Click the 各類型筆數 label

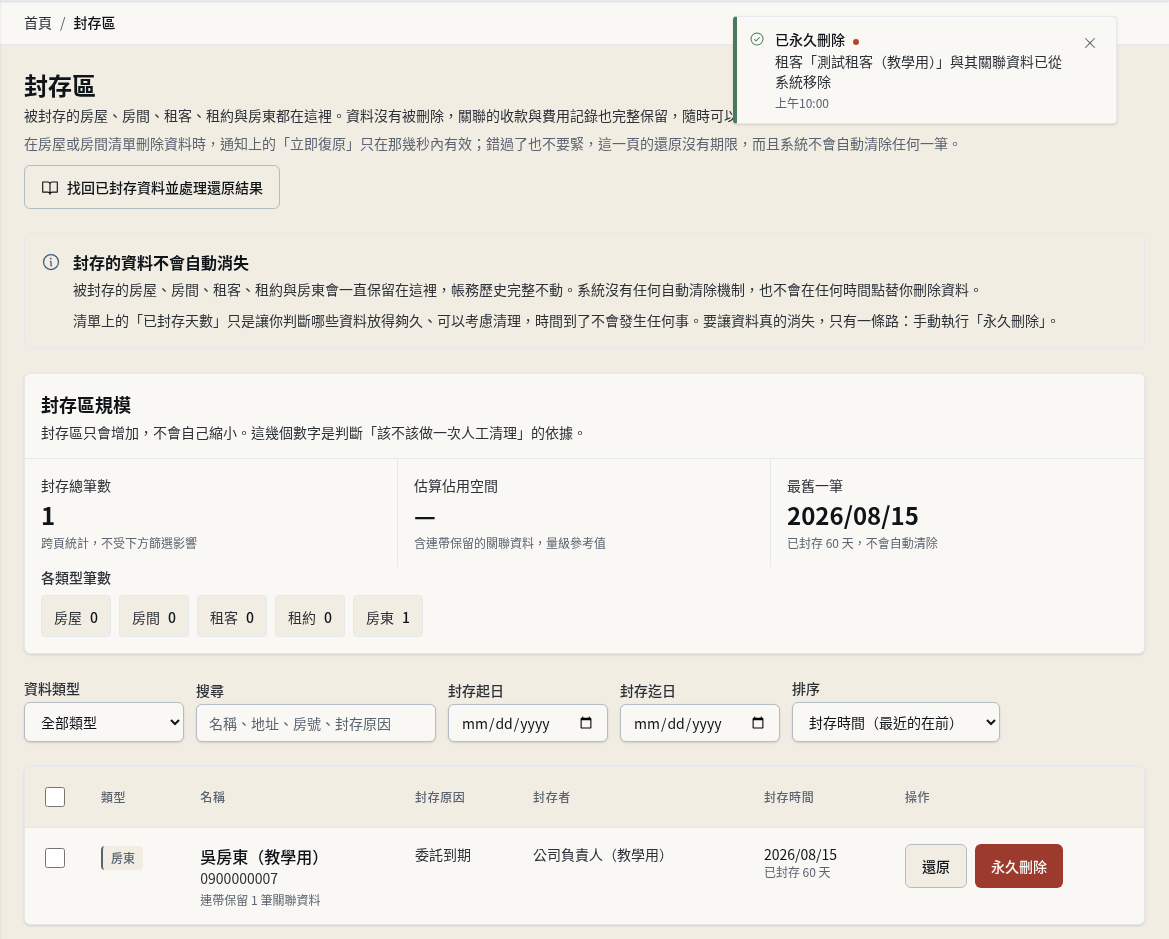[76, 578]
